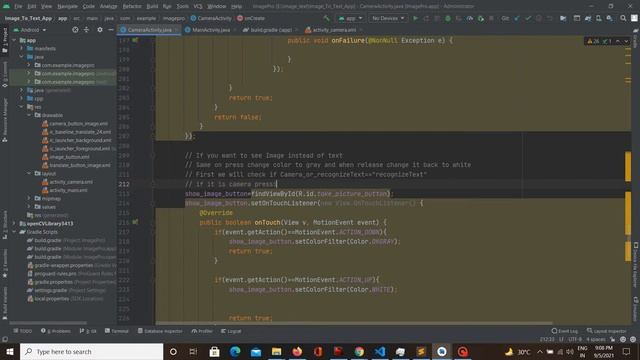Open the Profiler tool window
640x360 pixels.
pyautogui.click(x=202, y=331)
